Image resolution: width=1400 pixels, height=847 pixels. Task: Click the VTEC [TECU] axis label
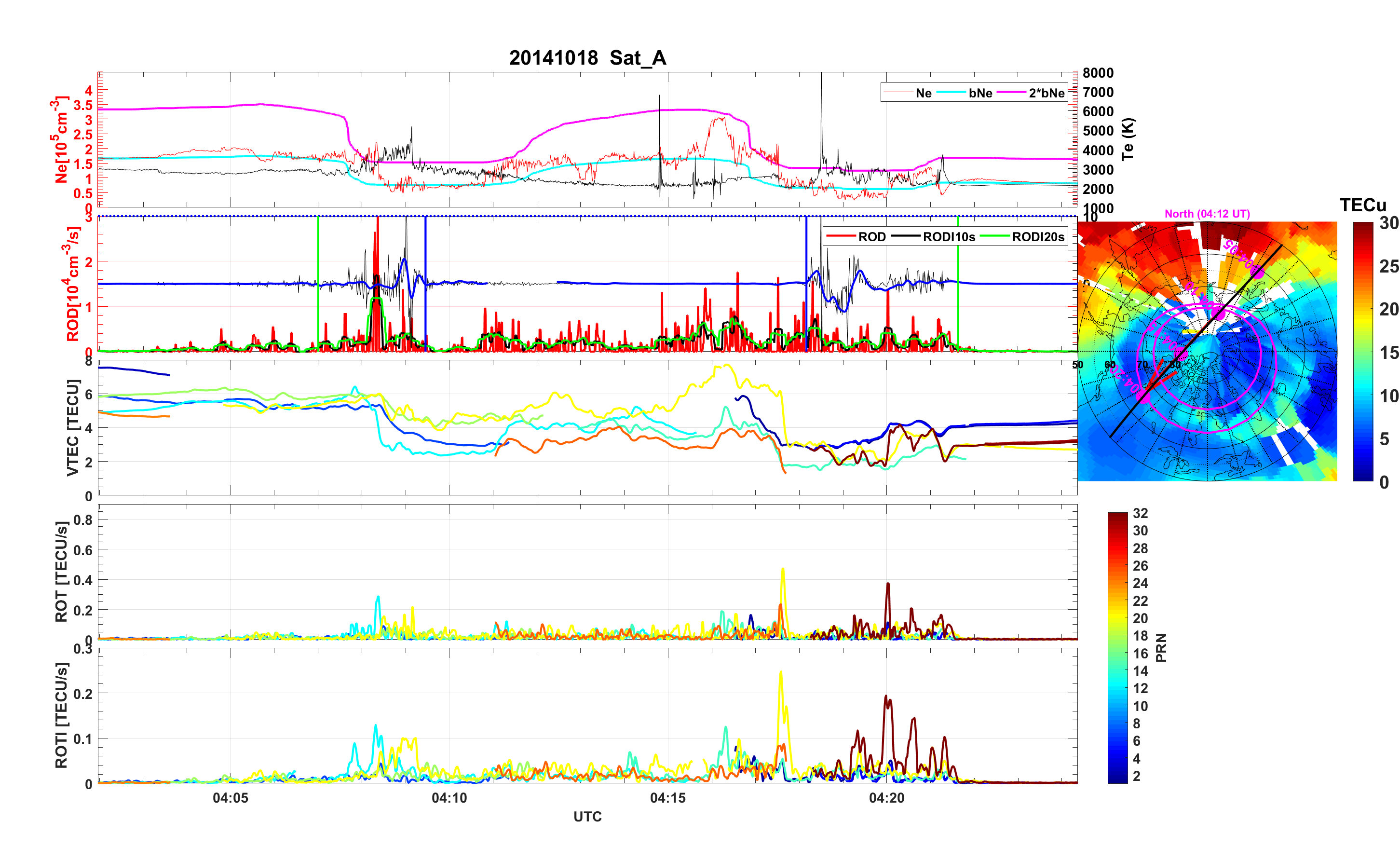coord(72,427)
